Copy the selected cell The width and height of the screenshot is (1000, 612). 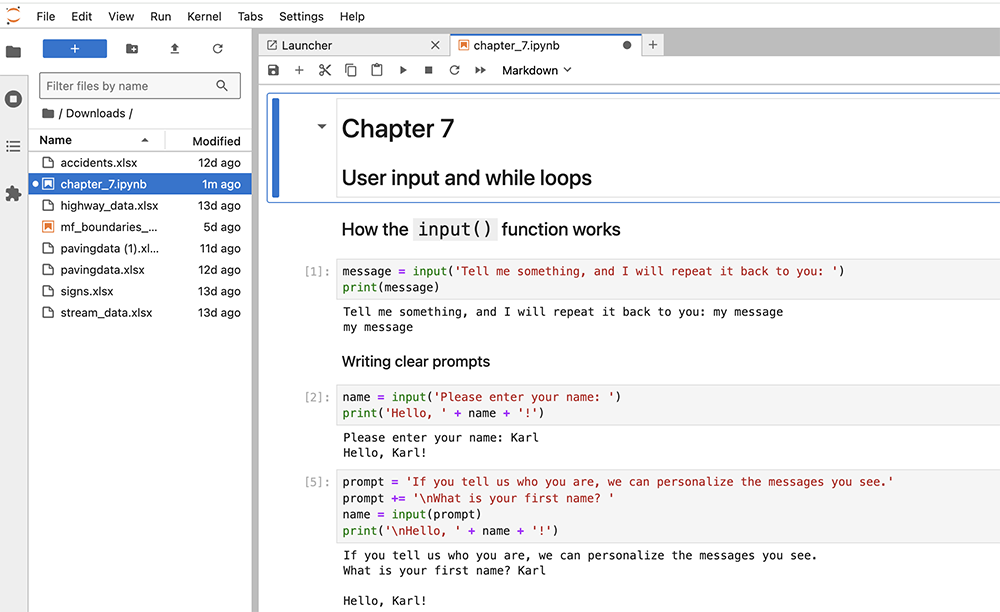coord(351,70)
